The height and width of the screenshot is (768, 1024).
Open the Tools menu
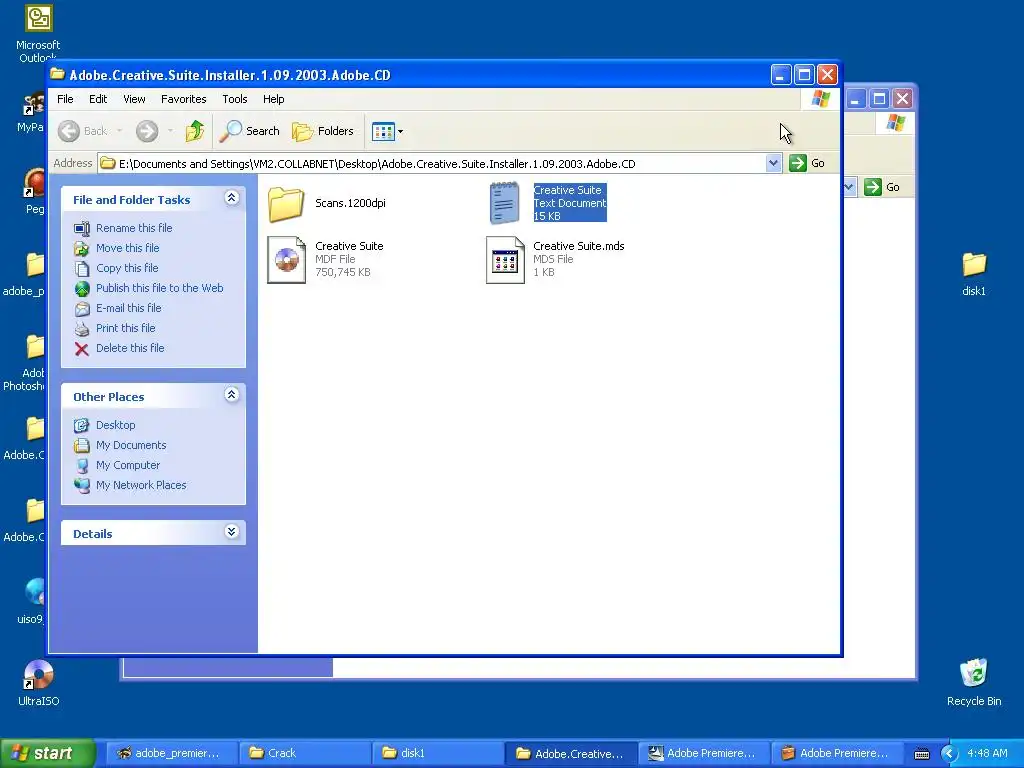(234, 99)
